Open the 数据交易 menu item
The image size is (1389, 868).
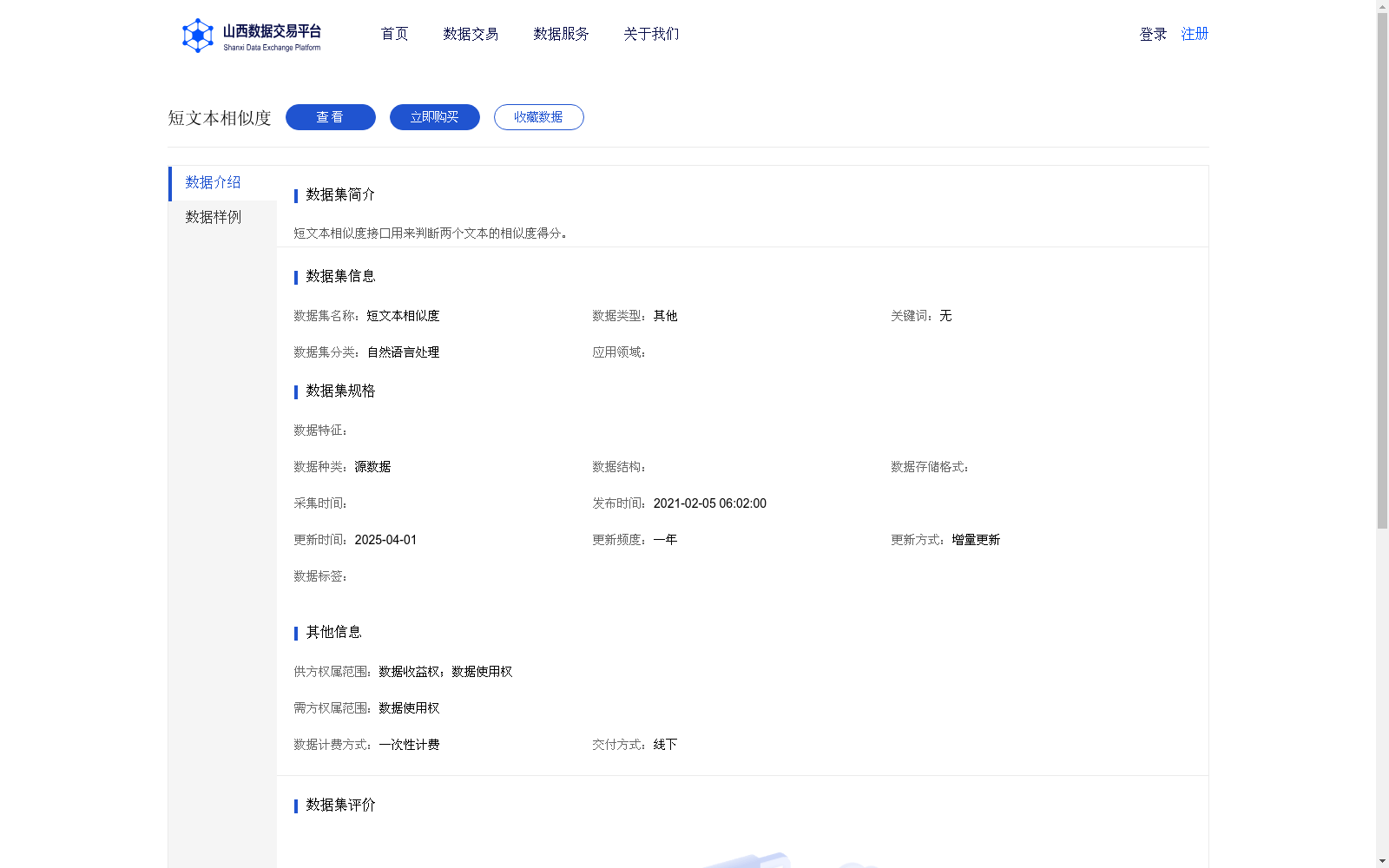point(471,34)
